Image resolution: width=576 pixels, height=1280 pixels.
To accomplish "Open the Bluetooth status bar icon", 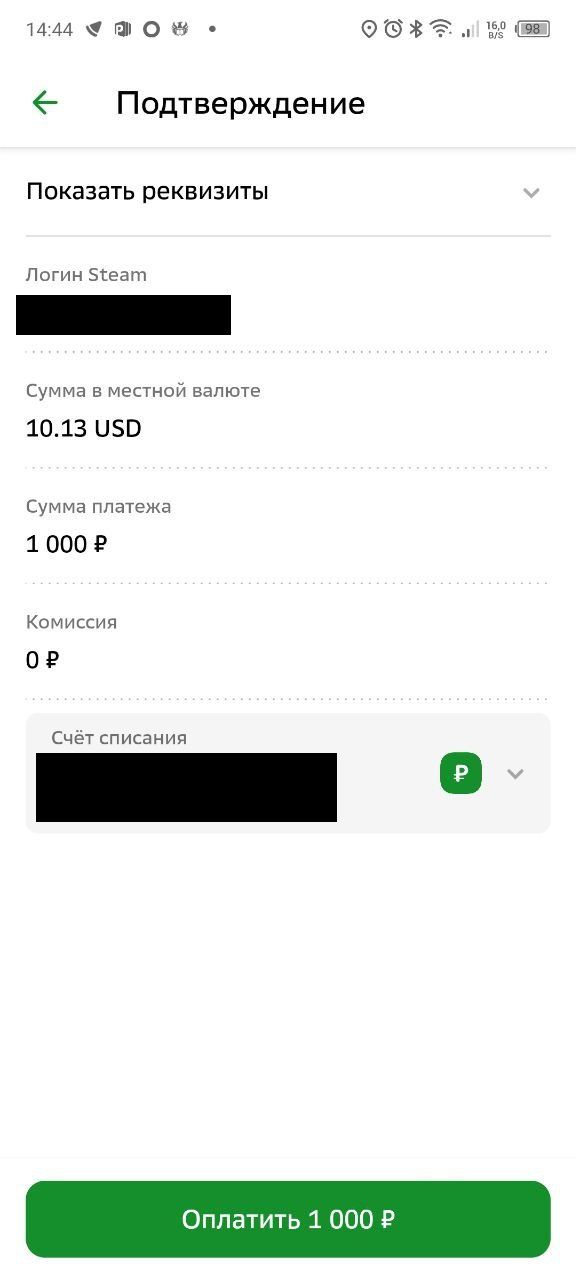I will [x=415, y=28].
